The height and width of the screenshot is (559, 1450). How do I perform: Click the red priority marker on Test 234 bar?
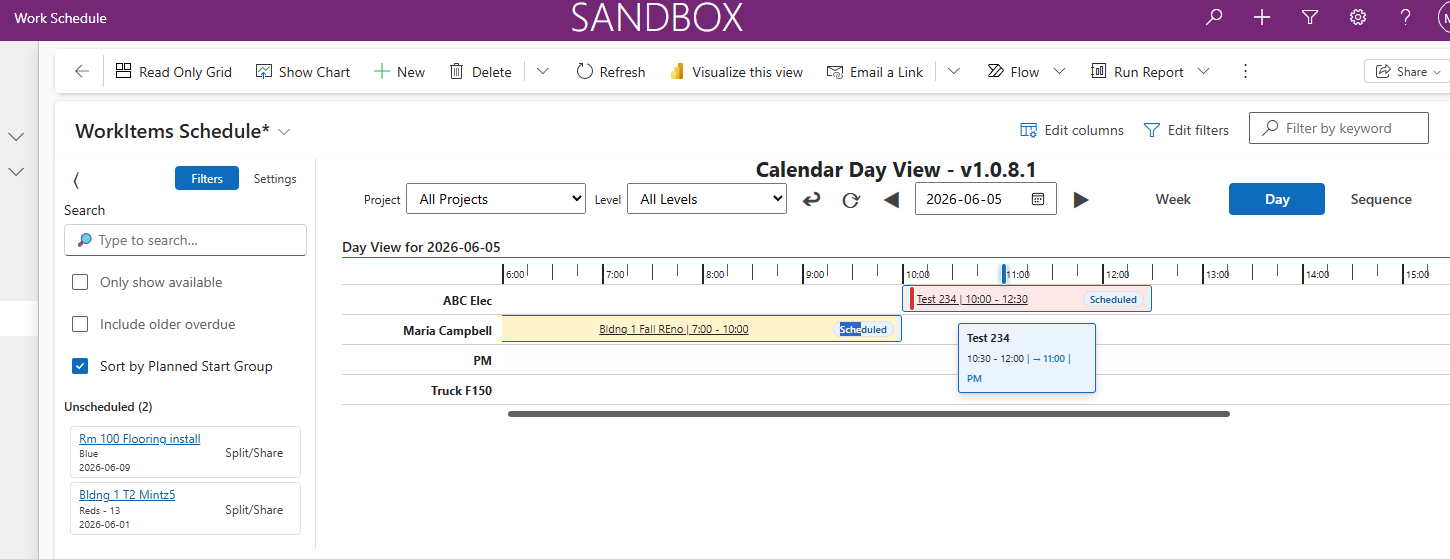[x=911, y=298]
